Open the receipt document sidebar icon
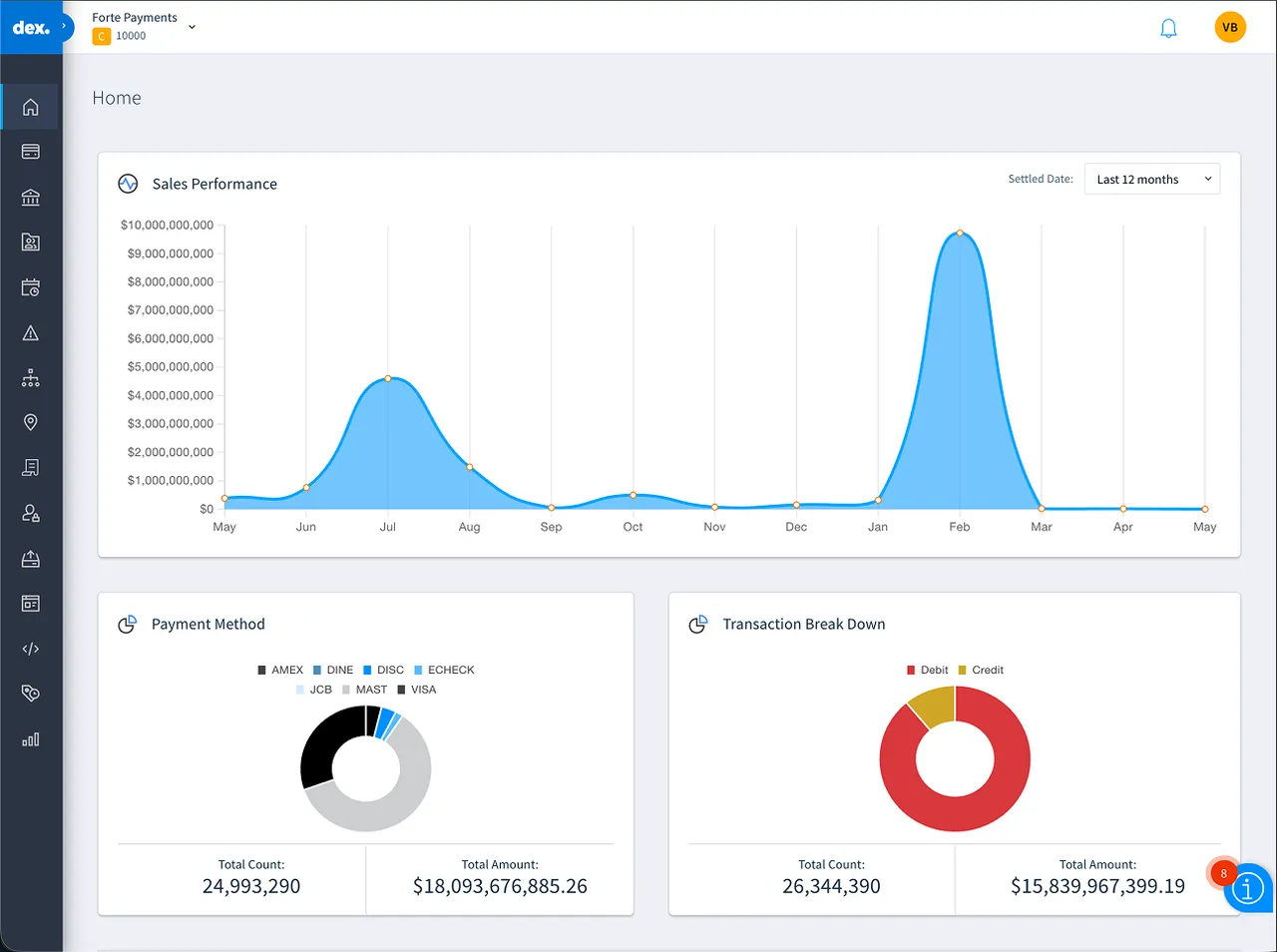Screen dimensions: 1277x952 [31, 467]
